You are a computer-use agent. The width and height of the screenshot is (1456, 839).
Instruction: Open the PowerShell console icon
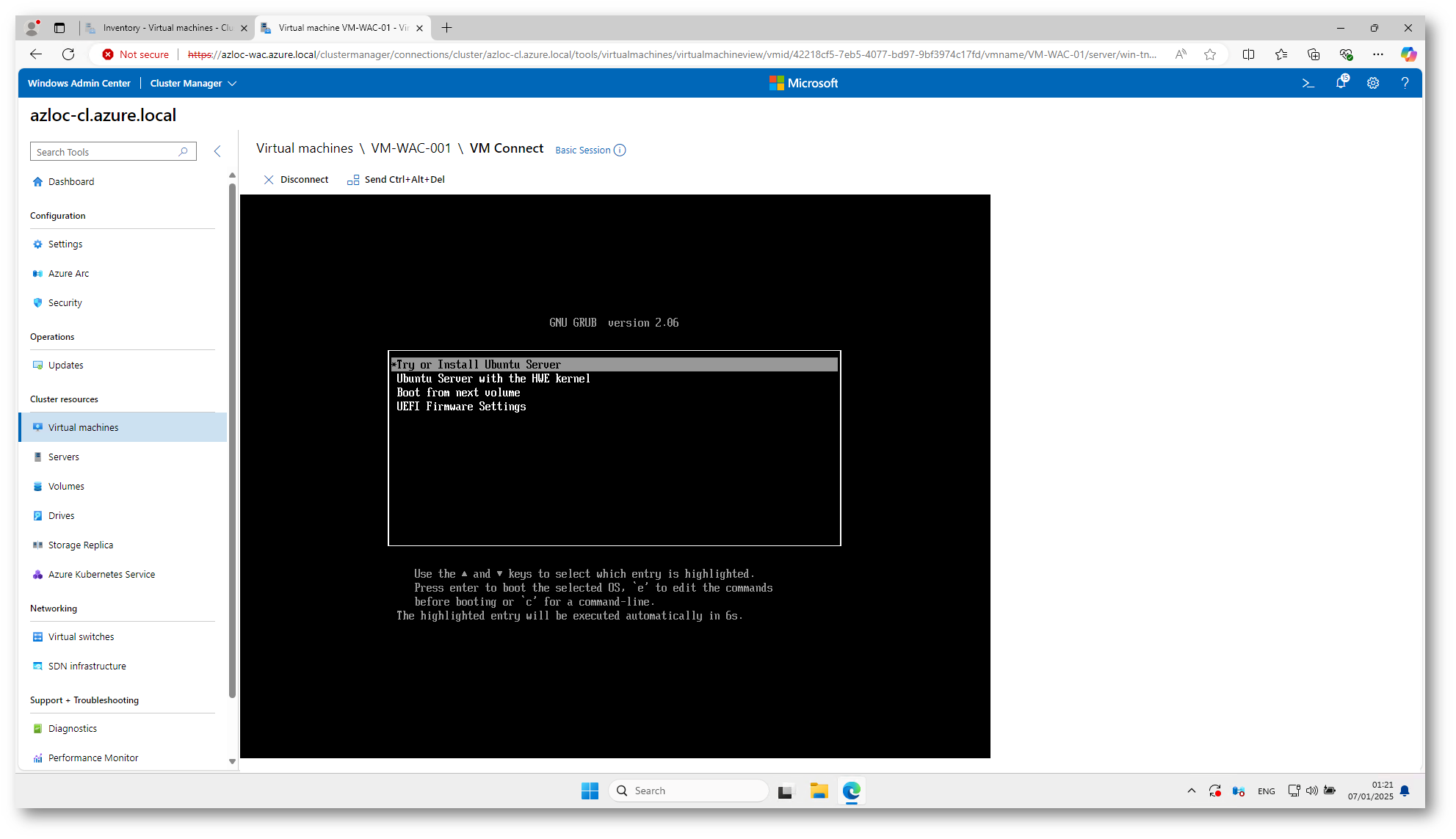(x=1308, y=83)
